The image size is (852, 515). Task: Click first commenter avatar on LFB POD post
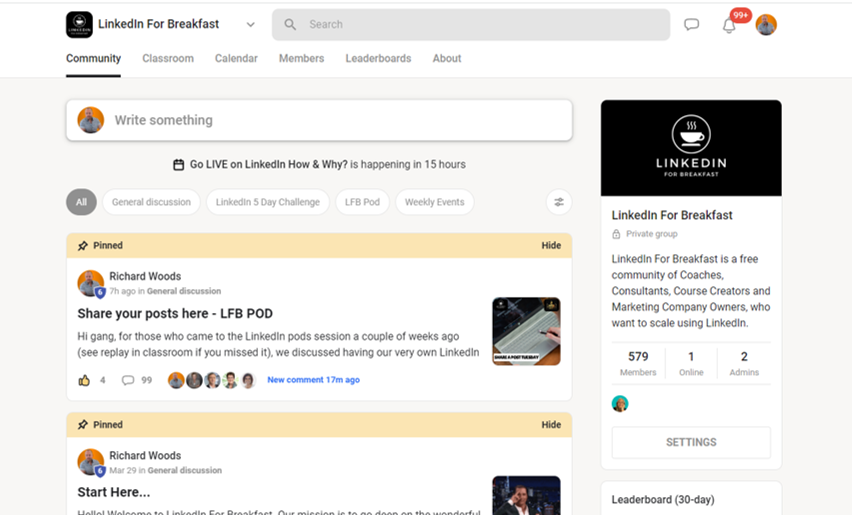pyautogui.click(x=176, y=380)
